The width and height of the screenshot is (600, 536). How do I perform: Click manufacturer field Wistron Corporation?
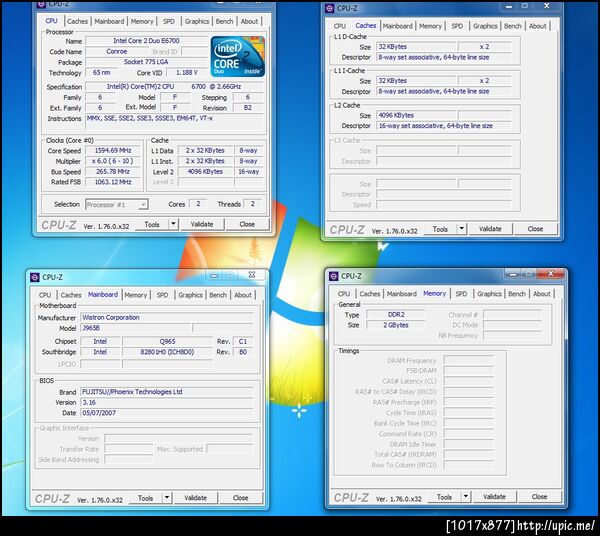[x=167, y=318]
